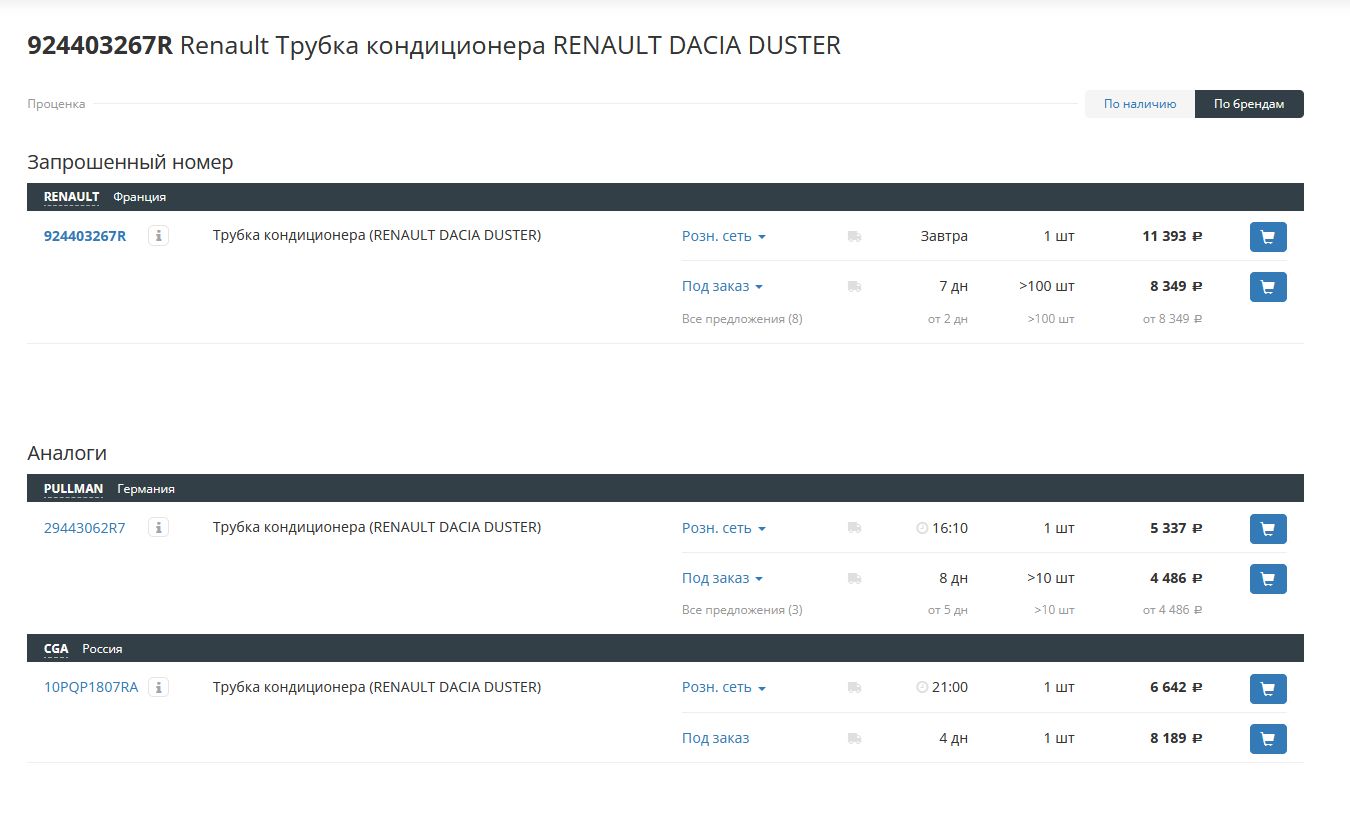Add Pullman 5 337 ₽ offer to cart
The image size is (1350, 817).
[x=1268, y=529]
